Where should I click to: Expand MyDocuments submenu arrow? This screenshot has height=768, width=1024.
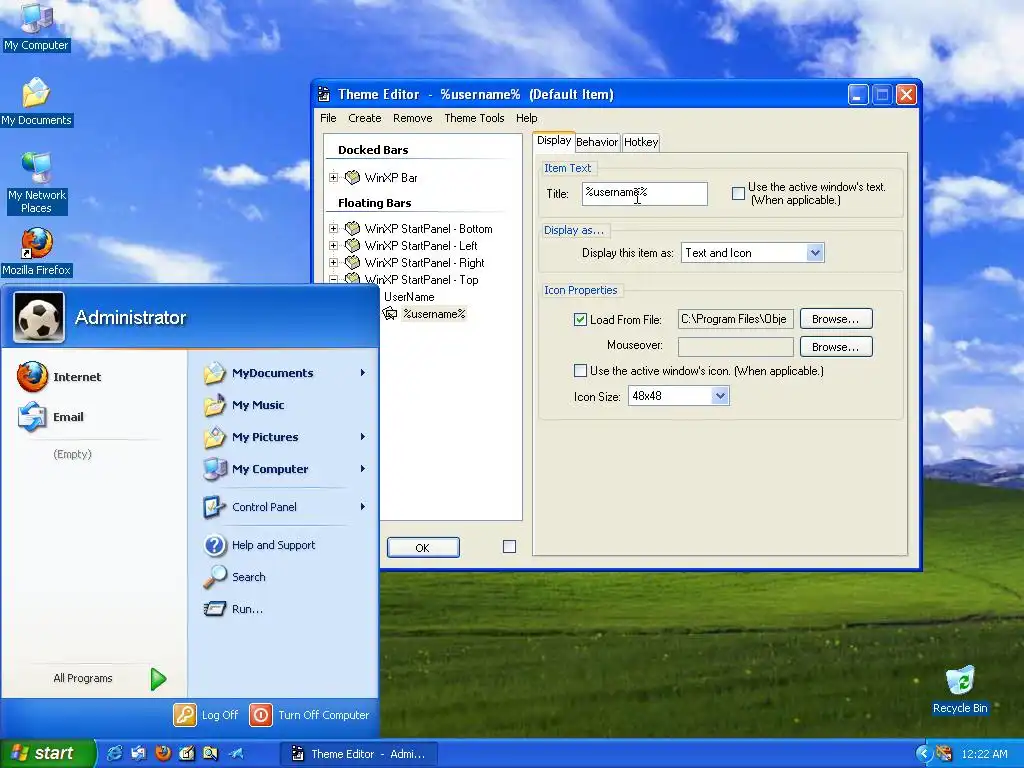click(362, 373)
